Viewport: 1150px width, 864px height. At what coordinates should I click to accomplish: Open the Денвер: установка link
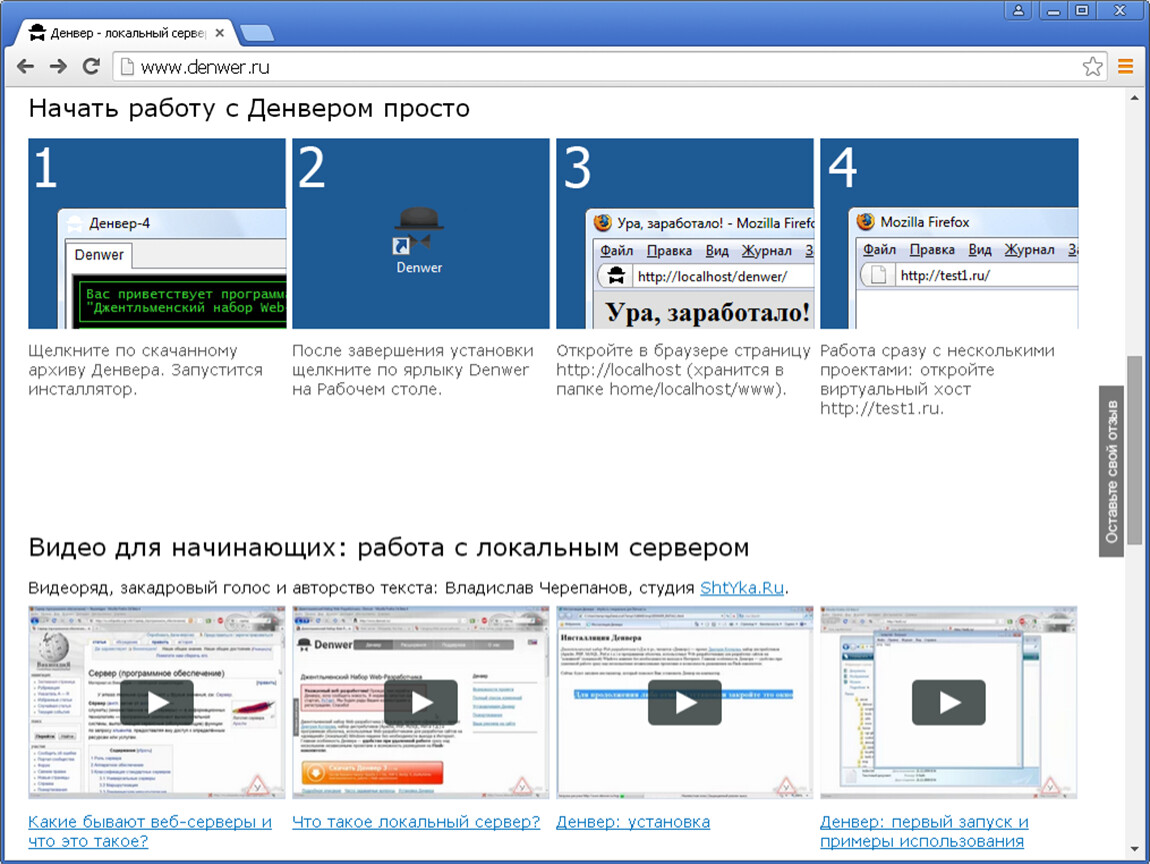tap(633, 822)
